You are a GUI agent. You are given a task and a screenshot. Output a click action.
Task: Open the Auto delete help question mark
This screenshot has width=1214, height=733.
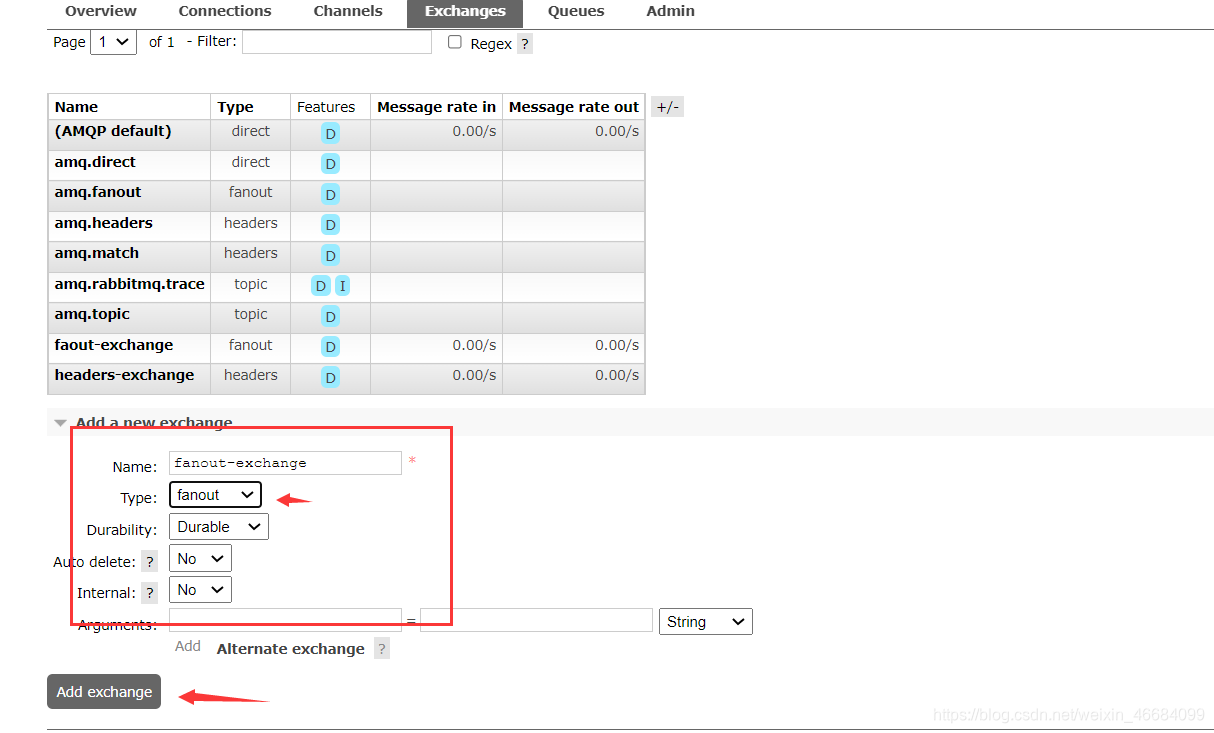[149, 562]
